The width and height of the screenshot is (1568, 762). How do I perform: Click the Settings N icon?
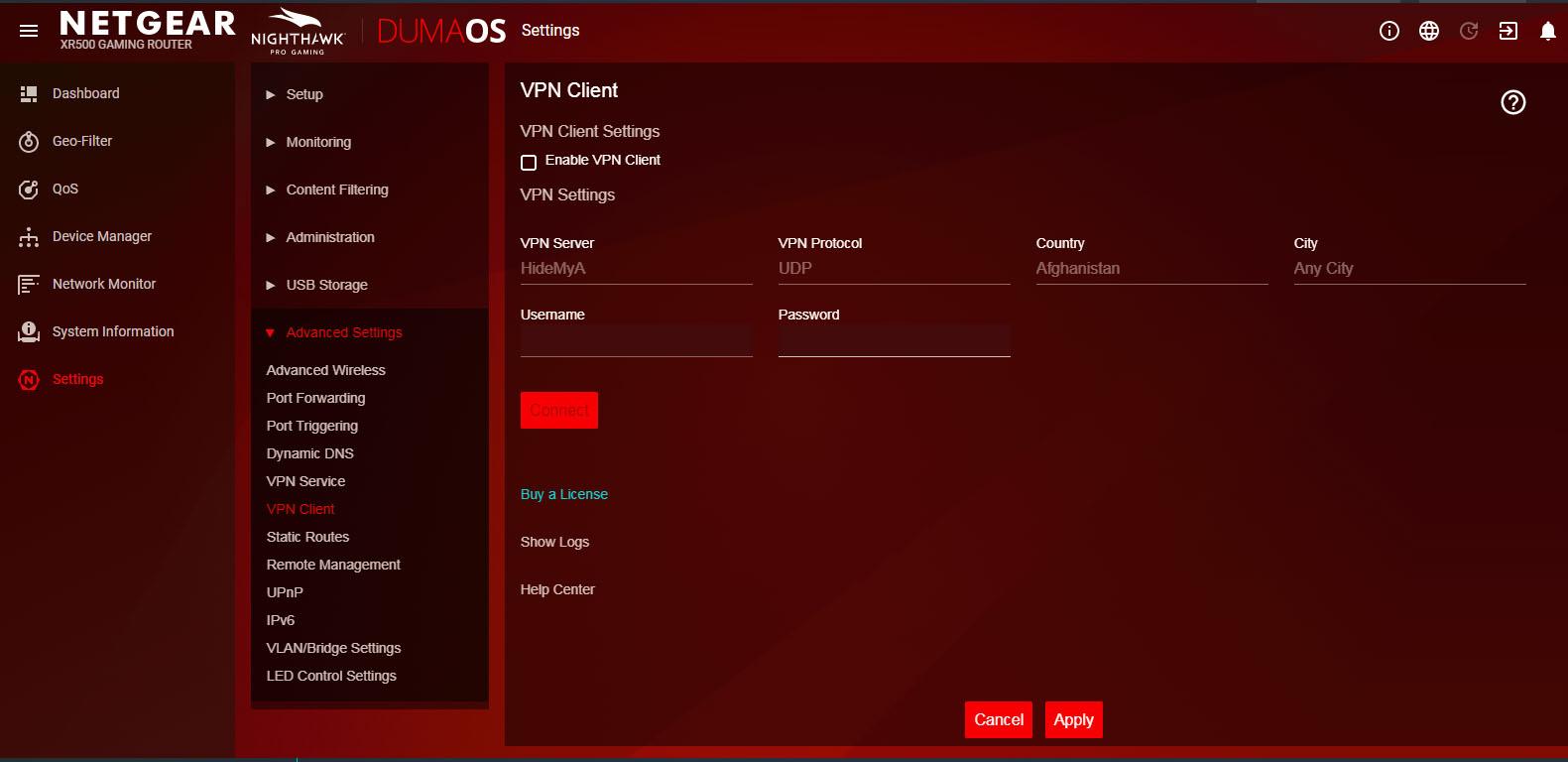pos(29,379)
